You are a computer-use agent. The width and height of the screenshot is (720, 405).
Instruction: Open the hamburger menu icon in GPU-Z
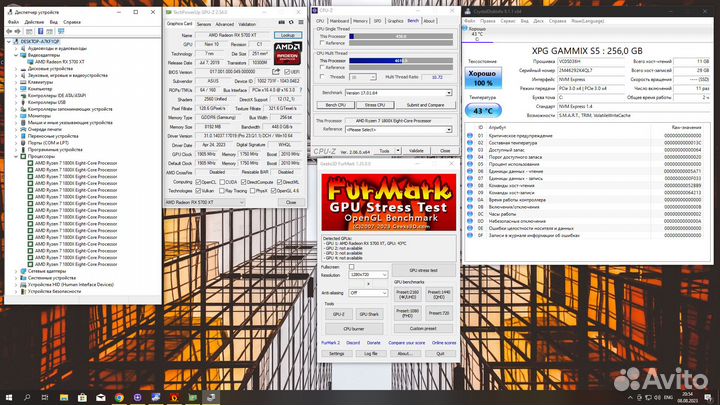pos(301,22)
